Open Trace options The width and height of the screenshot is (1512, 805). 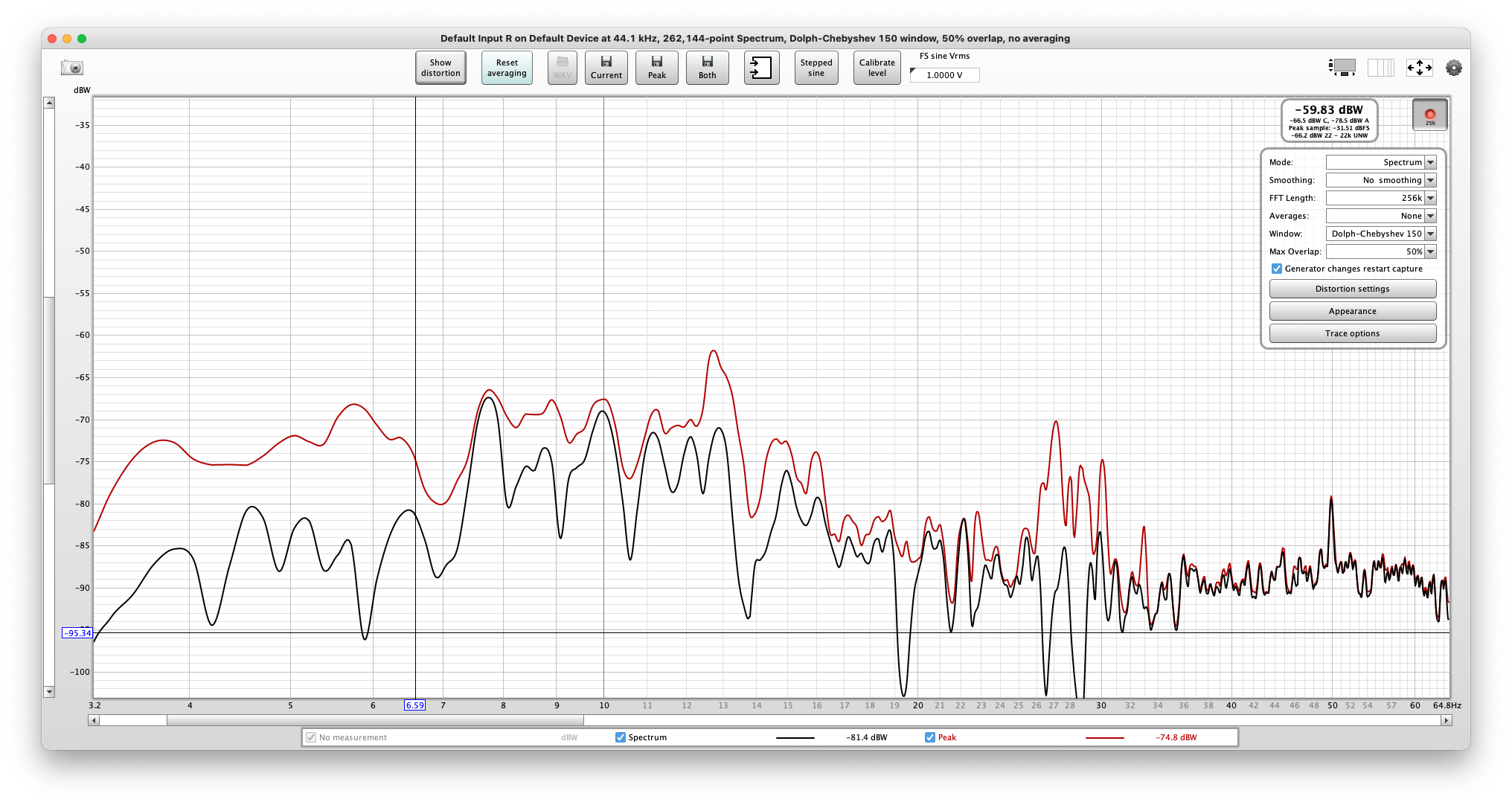pos(1353,333)
